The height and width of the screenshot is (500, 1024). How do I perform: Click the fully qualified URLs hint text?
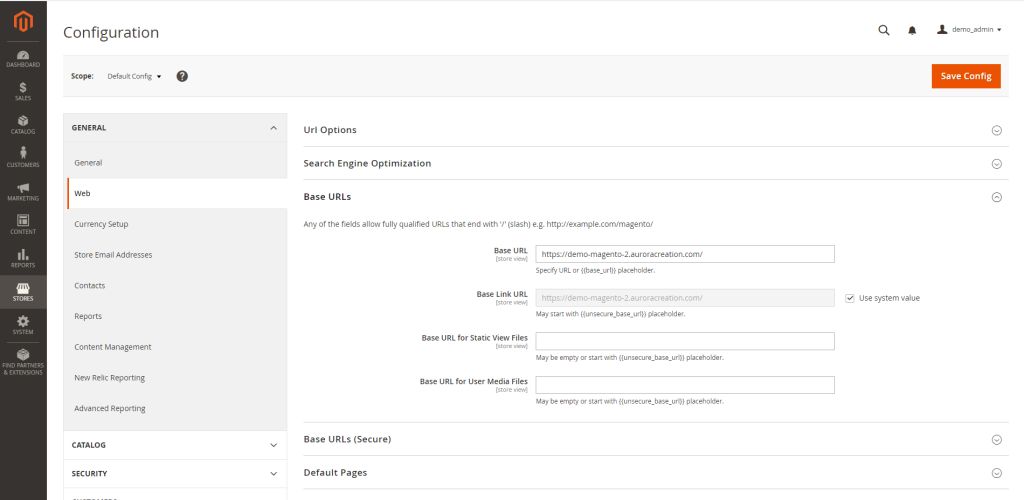tap(478, 224)
